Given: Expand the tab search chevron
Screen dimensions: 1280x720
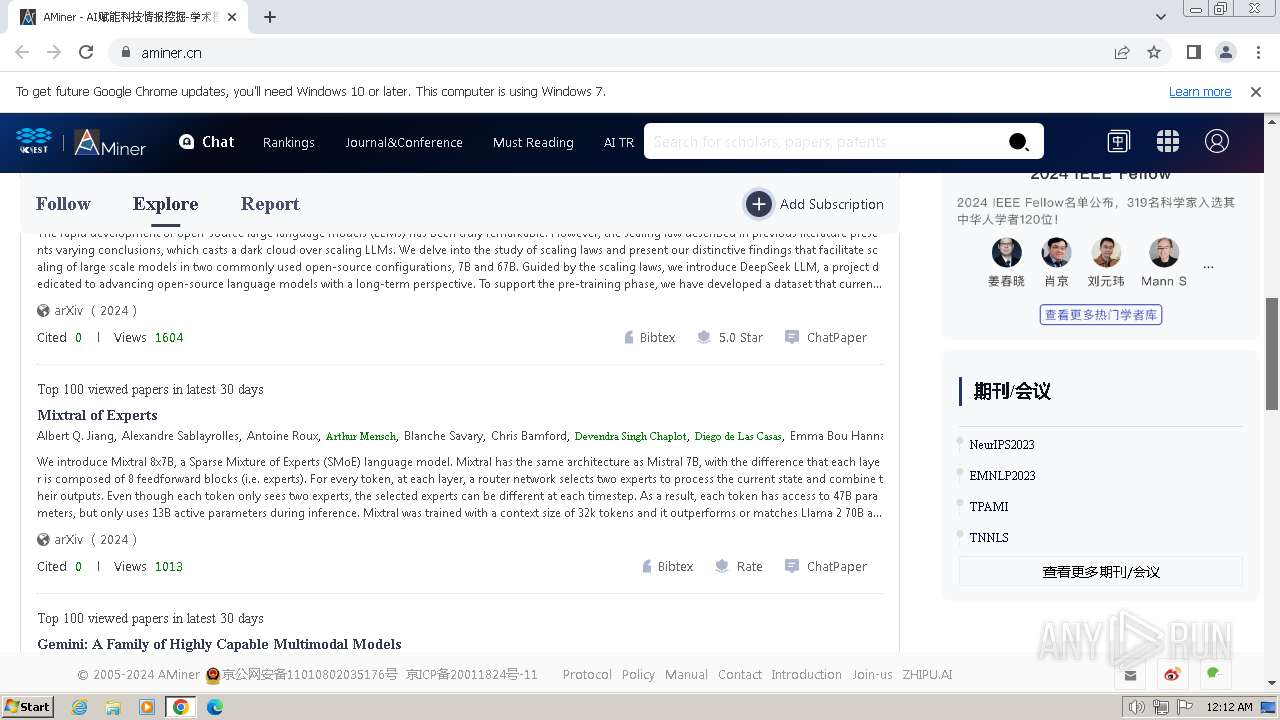Looking at the screenshot, I should [1161, 17].
